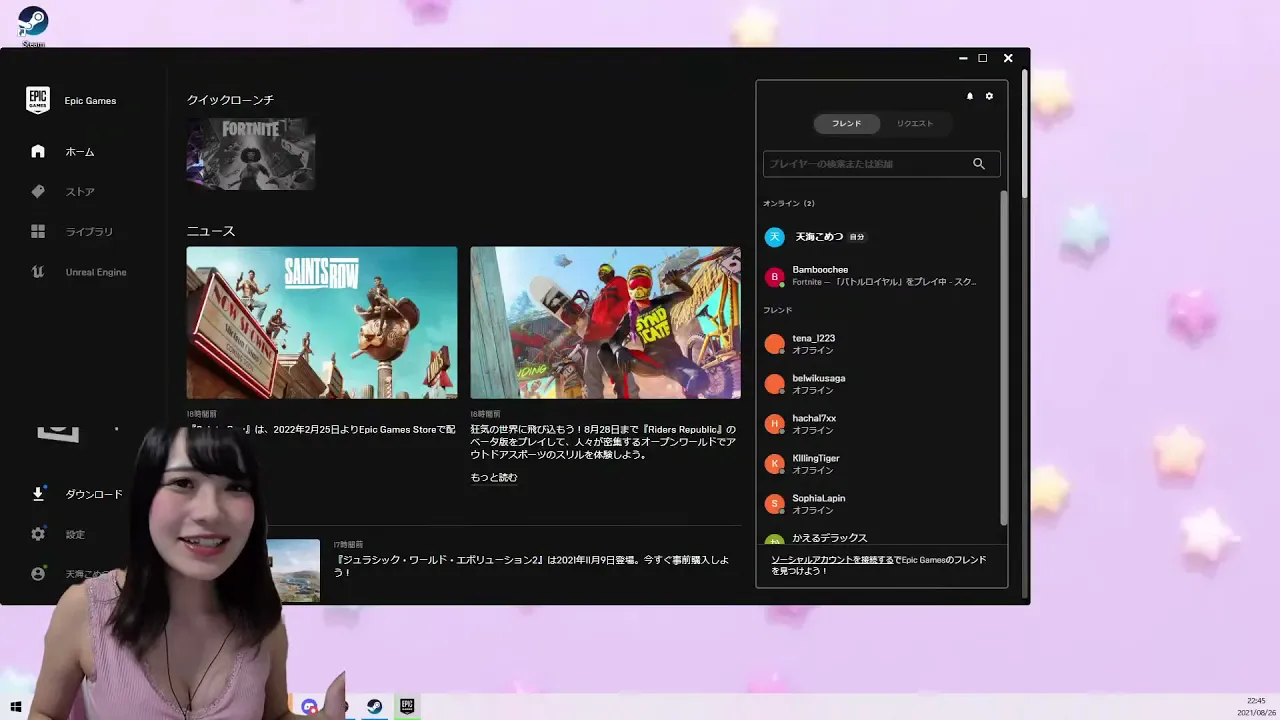Select friend Bamboochee playing Fortnite
Viewport: 1280px width, 720px height.
[880, 276]
